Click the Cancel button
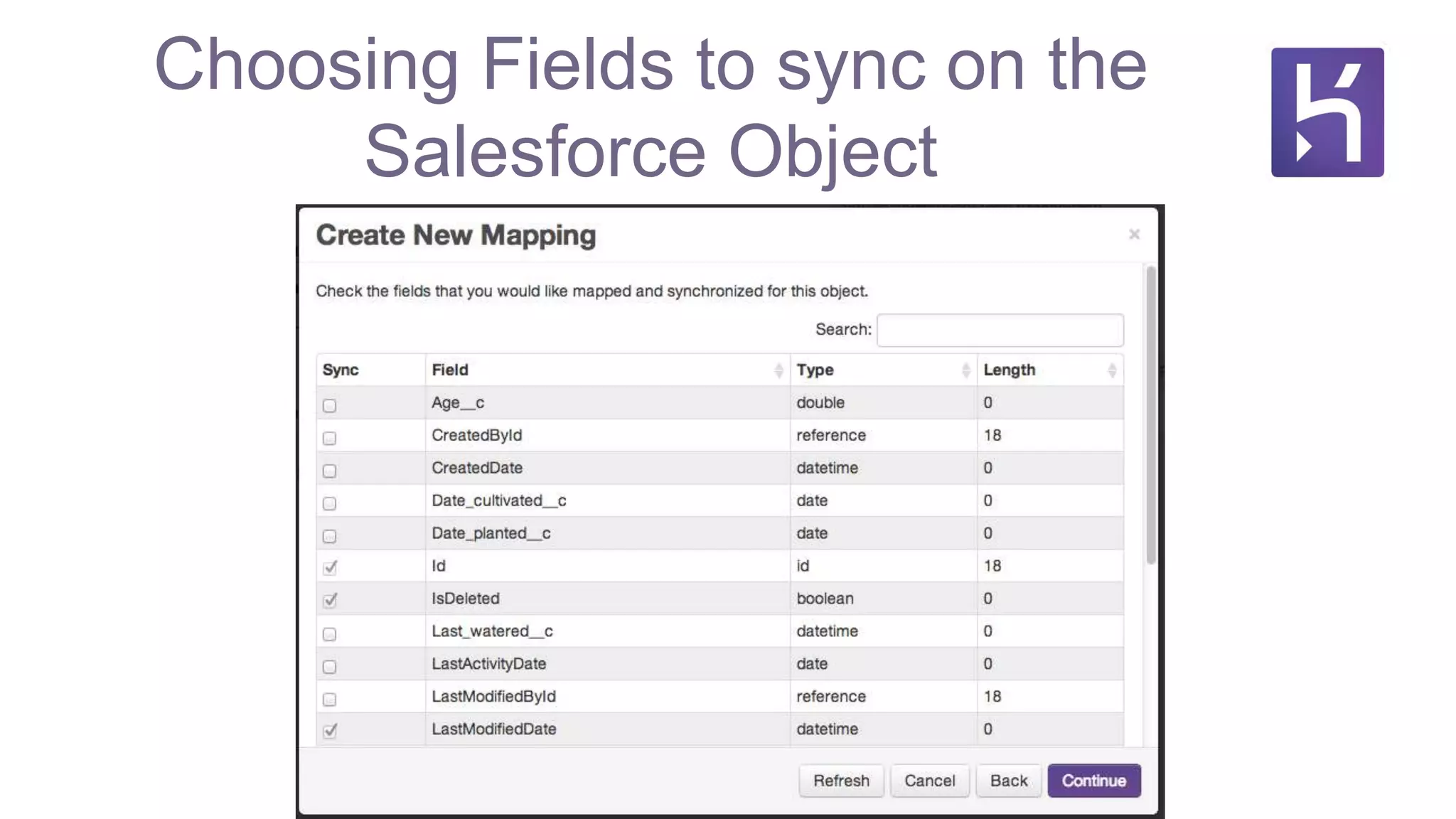The width and height of the screenshot is (1456, 819). coord(930,781)
